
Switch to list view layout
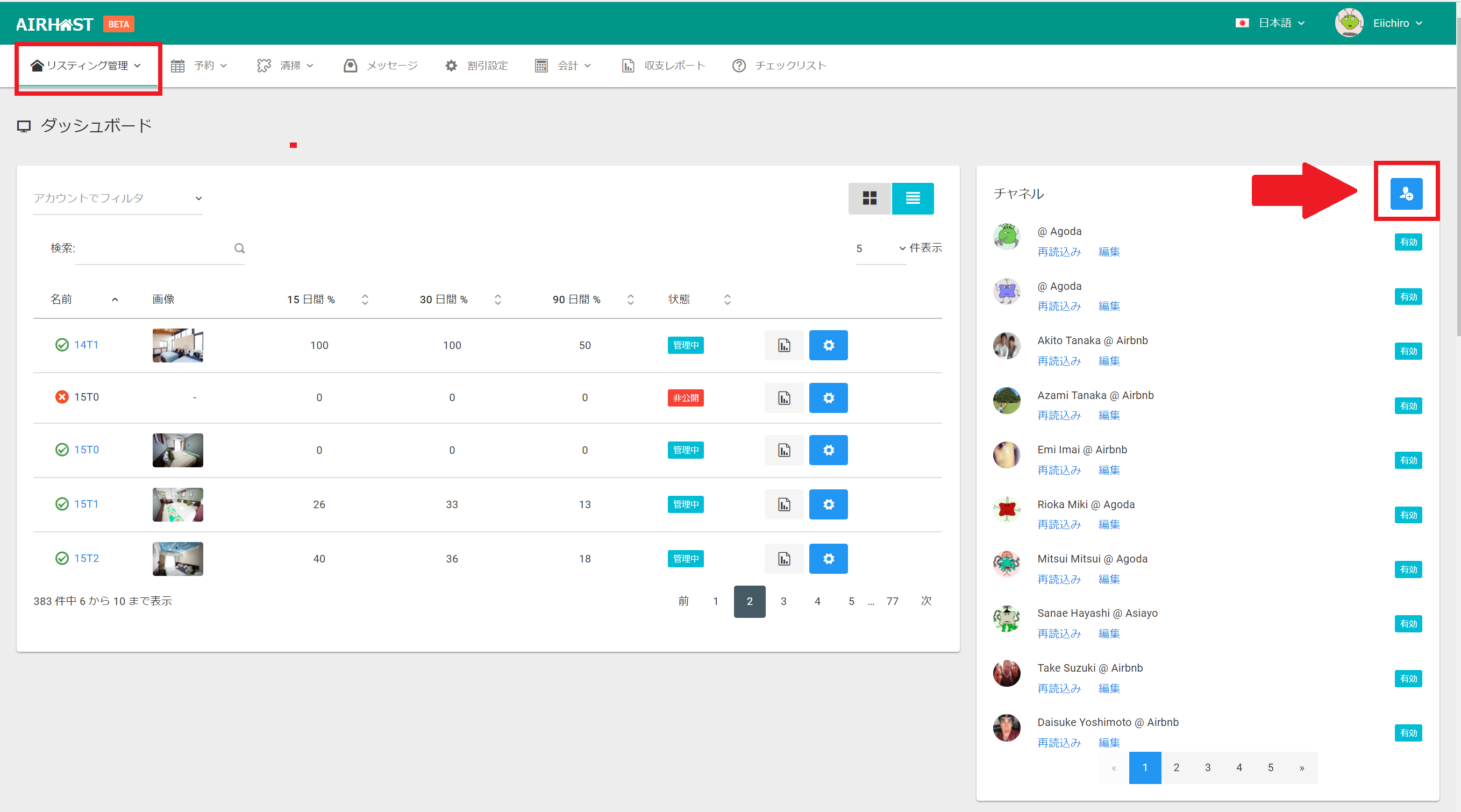coord(912,198)
